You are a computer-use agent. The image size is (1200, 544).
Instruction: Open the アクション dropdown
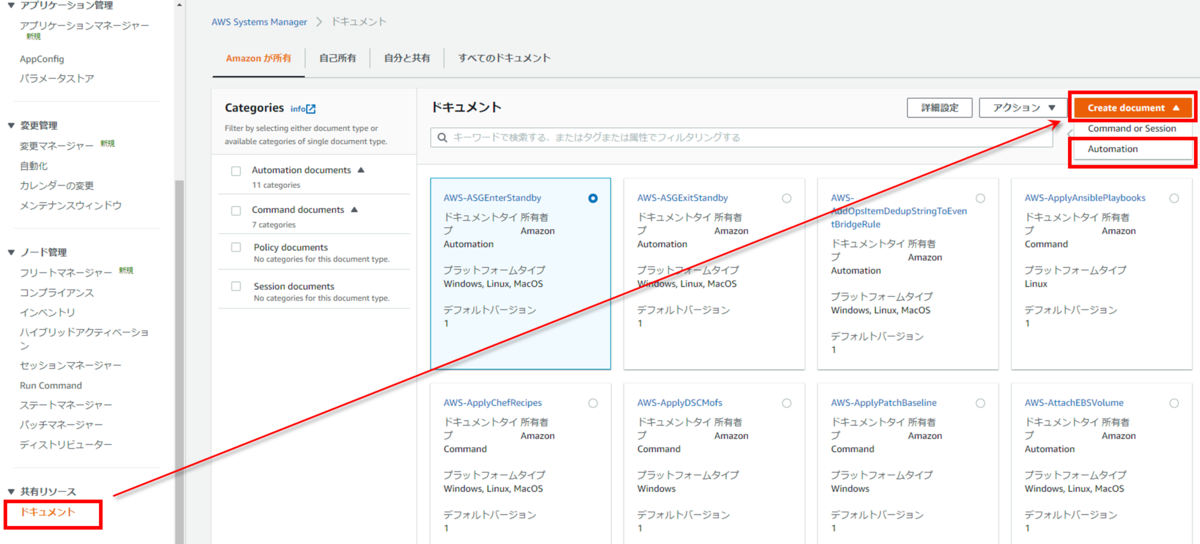coord(1022,107)
